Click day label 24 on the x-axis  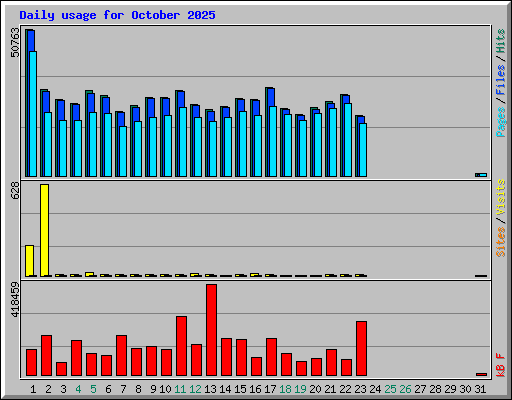[x=375, y=389]
